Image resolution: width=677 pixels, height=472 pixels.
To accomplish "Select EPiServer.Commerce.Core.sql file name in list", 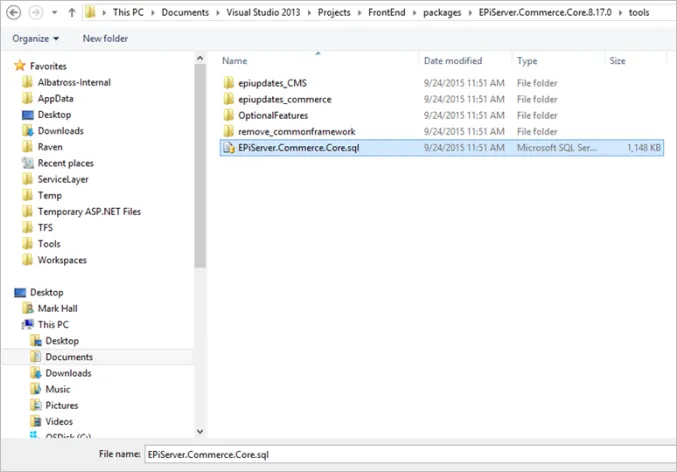I will pyautogui.click(x=298, y=148).
